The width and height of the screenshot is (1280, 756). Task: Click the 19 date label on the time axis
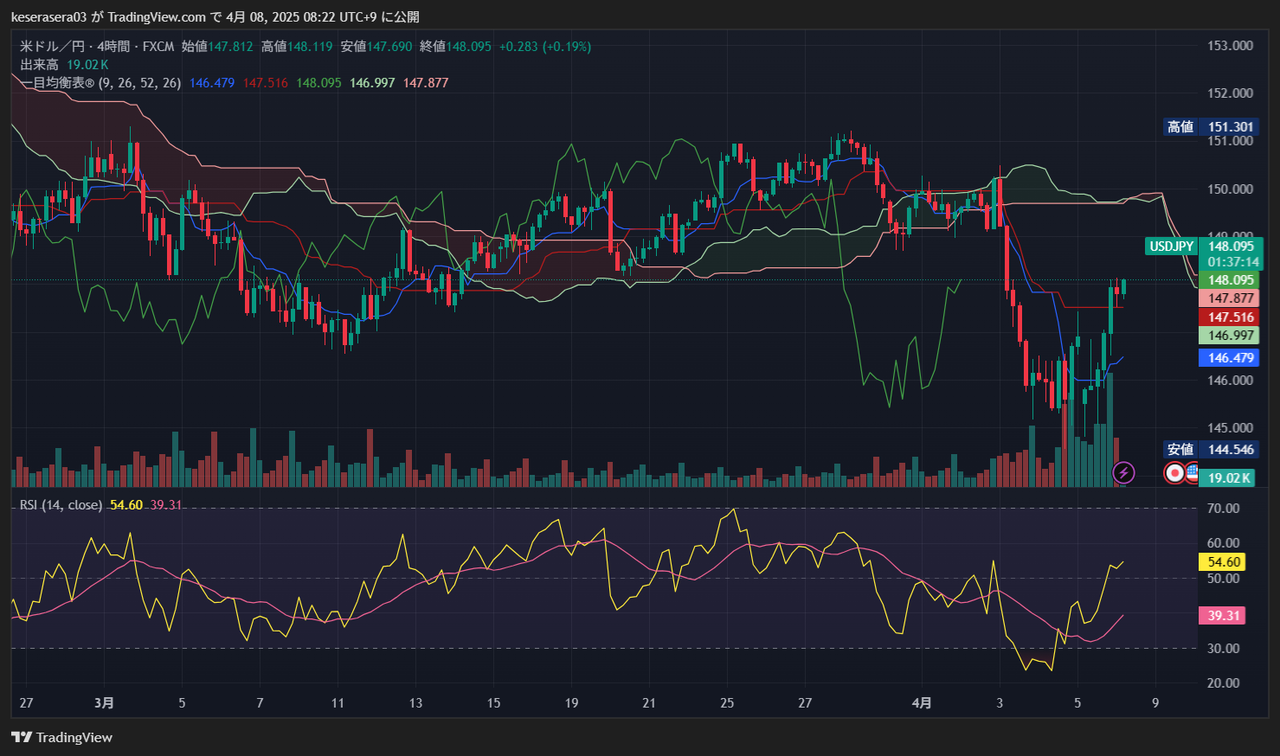click(571, 703)
